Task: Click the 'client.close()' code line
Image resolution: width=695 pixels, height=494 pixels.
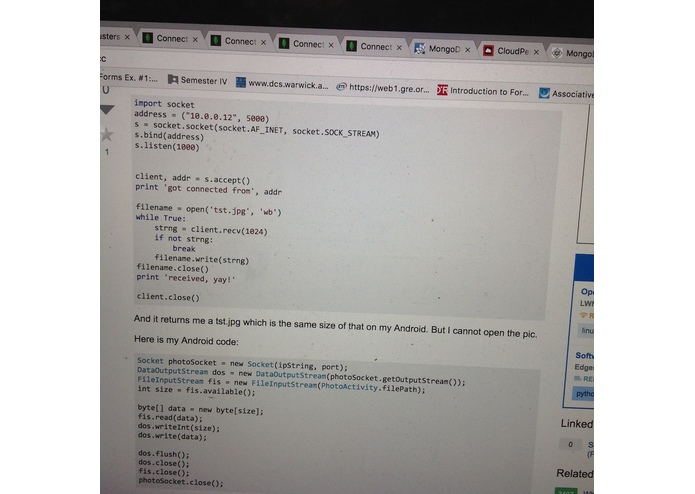Action: (x=168, y=297)
